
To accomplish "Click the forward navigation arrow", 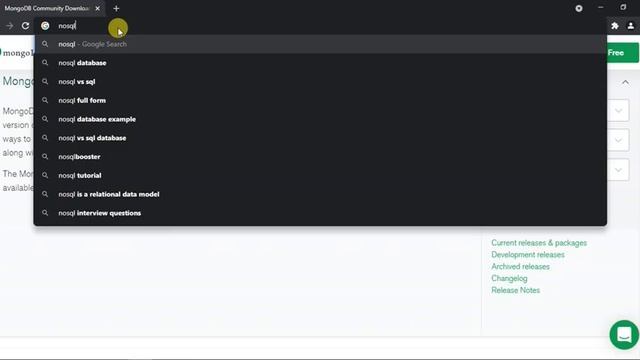I will click(9, 26).
